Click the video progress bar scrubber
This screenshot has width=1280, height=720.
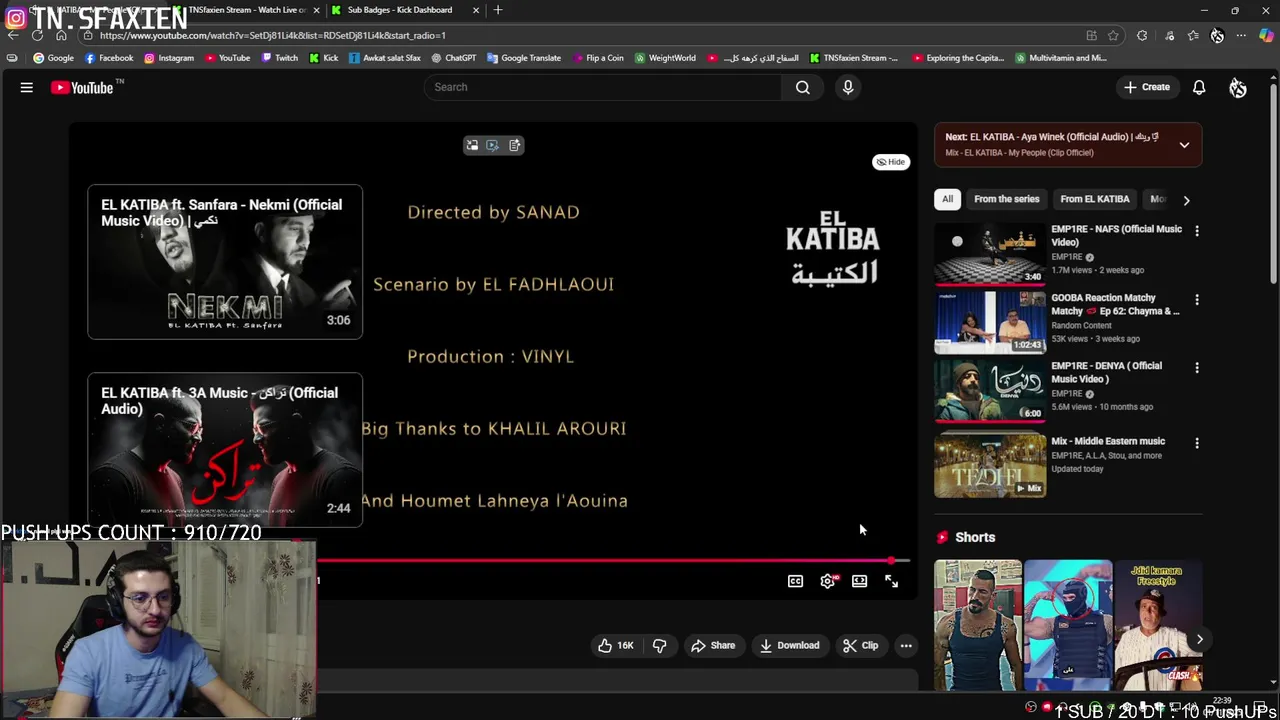tap(891, 561)
